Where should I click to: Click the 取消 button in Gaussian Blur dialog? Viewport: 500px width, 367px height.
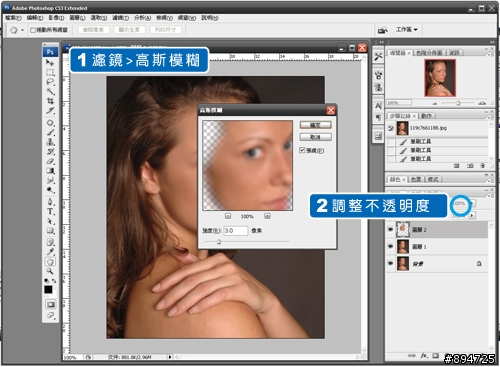coord(315,137)
